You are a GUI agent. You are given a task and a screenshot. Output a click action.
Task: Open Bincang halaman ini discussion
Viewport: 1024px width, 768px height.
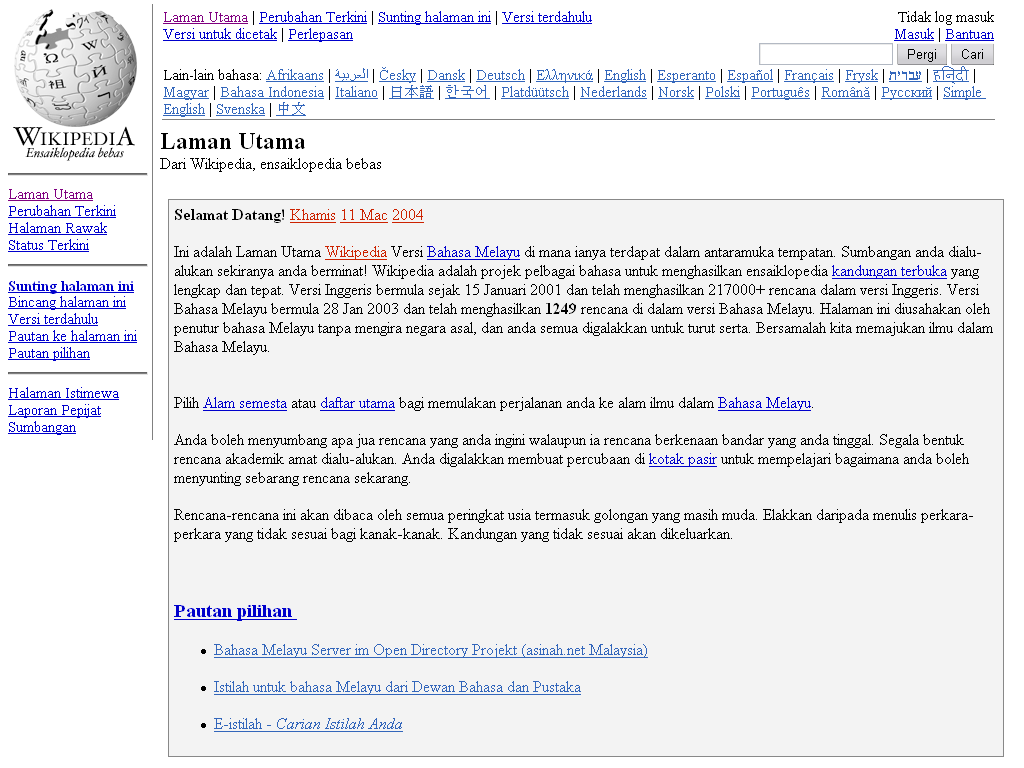click(x=67, y=302)
